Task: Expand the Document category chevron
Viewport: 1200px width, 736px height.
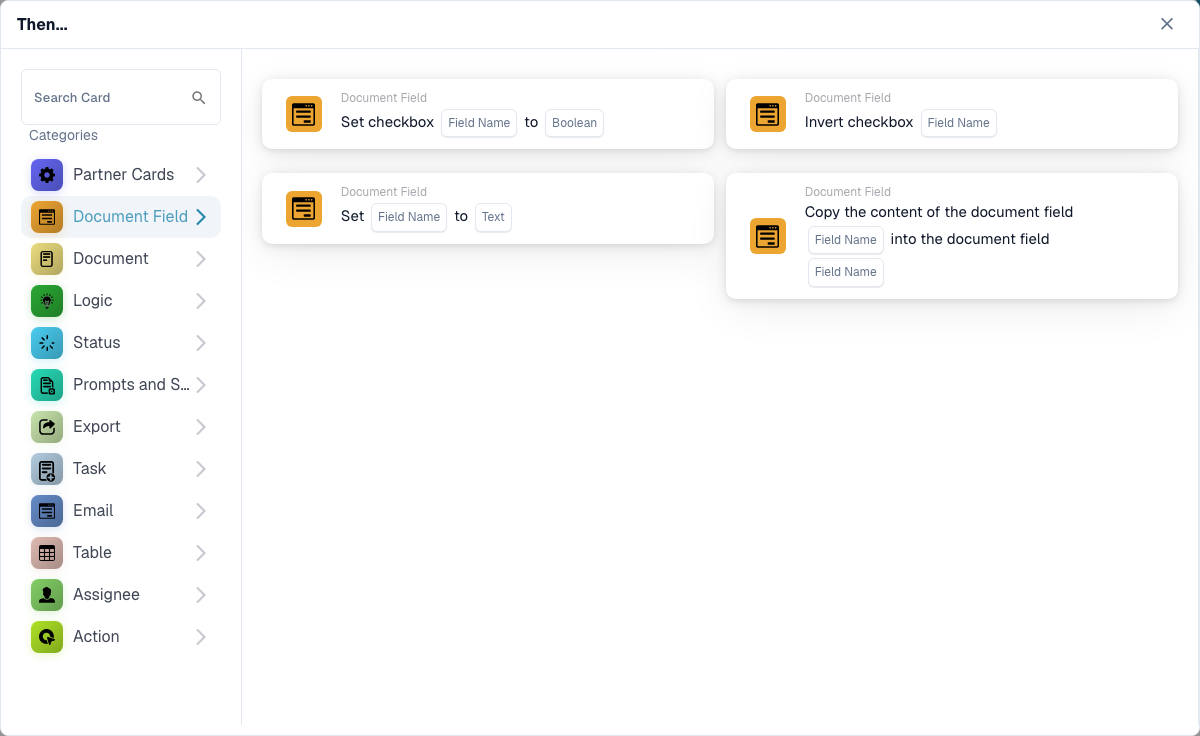Action: (x=201, y=259)
